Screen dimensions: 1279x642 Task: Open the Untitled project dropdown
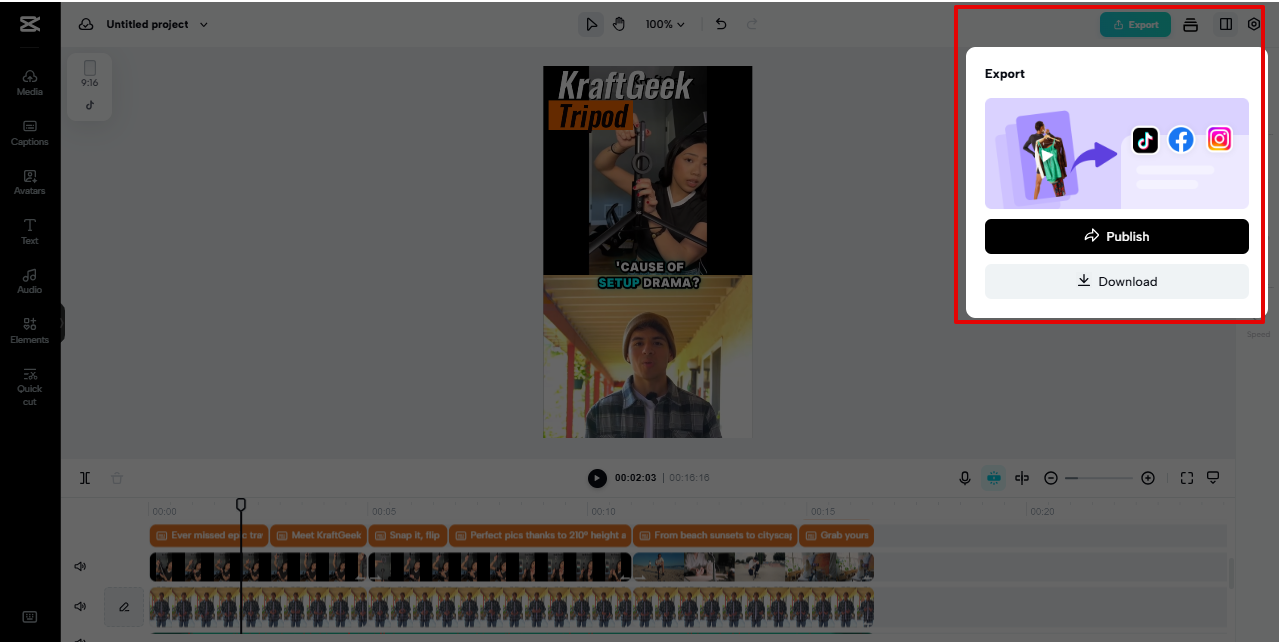pos(148,23)
